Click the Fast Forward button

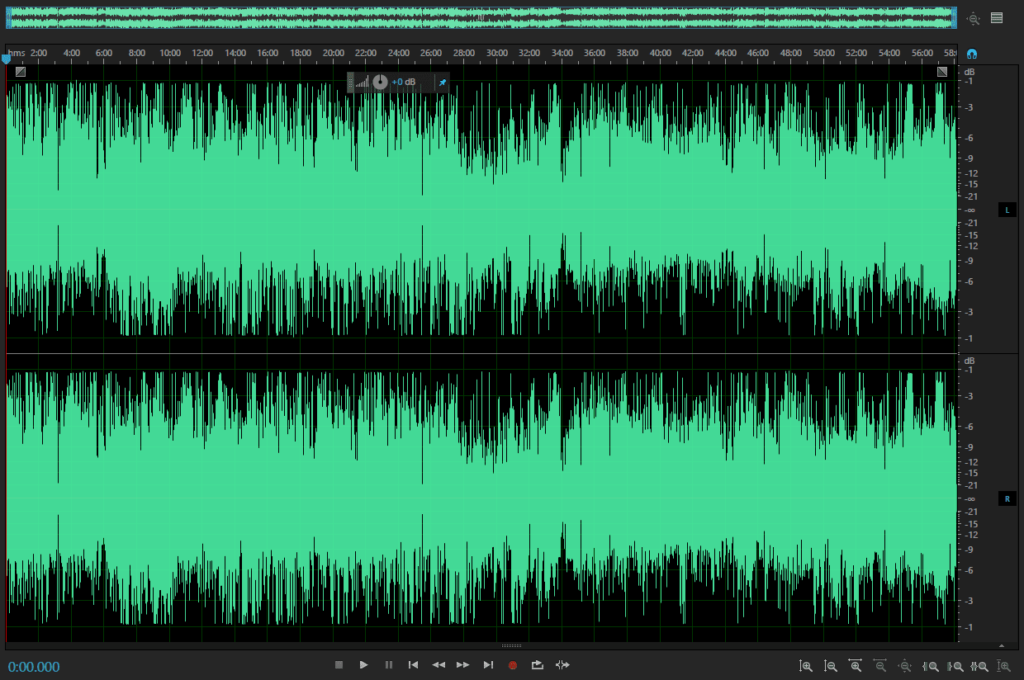[463, 665]
